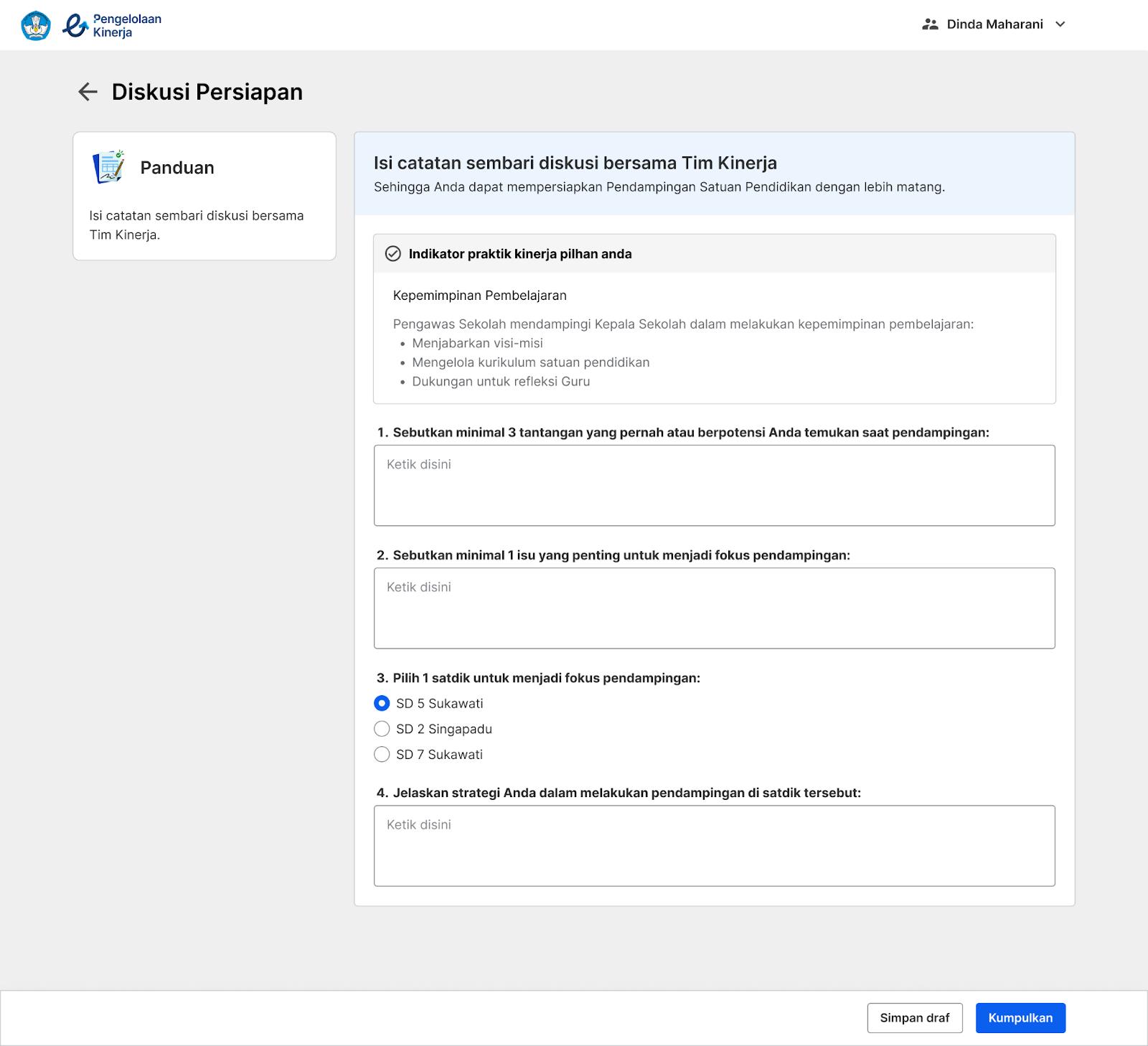Type in the strategi pendampingan text area

[714, 846]
